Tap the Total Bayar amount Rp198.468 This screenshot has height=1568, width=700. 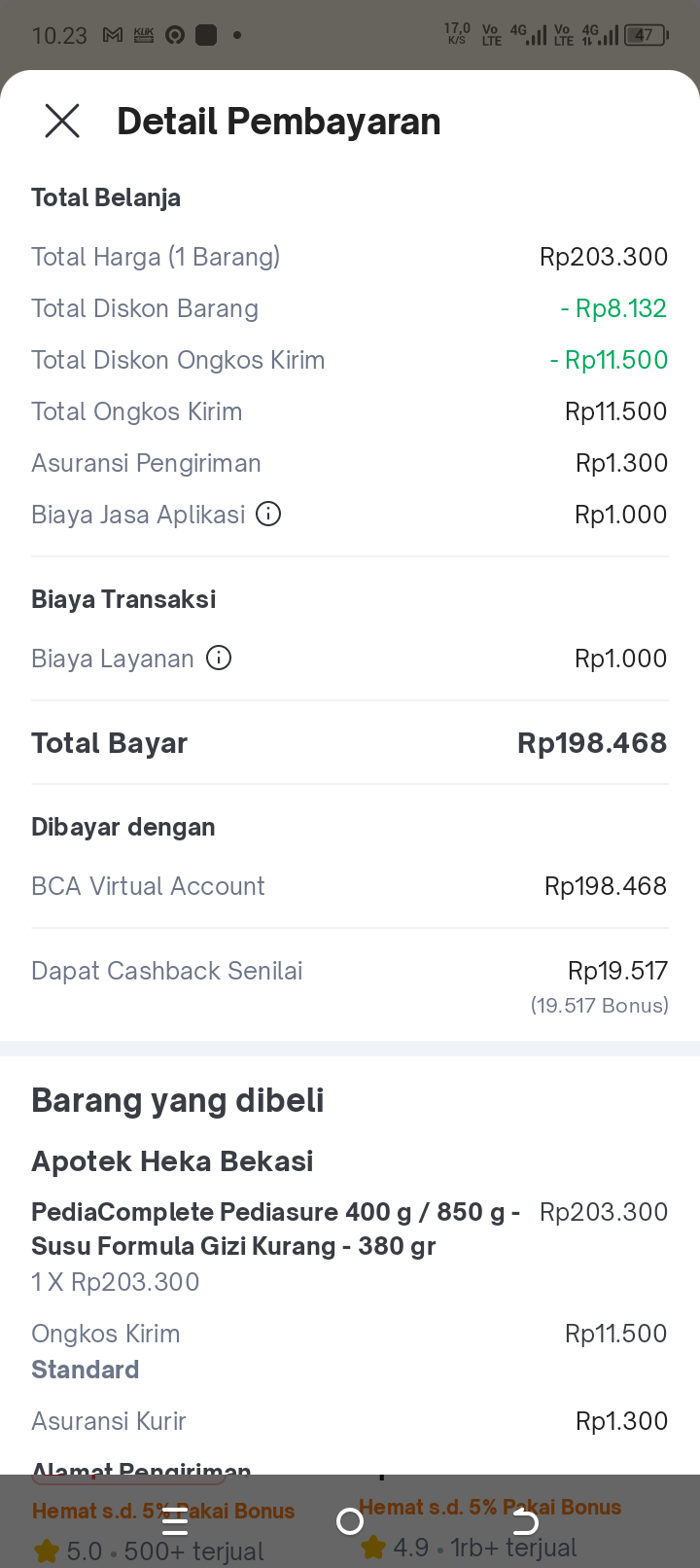[x=591, y=743]
